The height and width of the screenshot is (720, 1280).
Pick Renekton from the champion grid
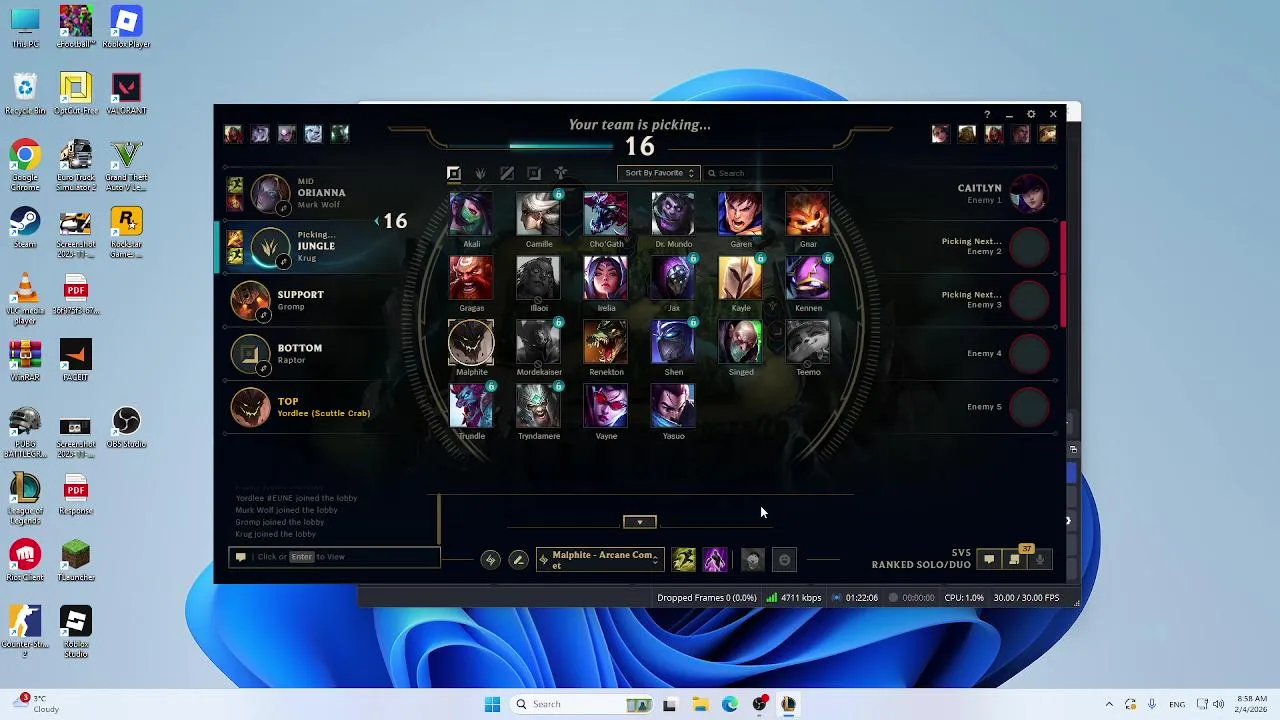tap(606, 342)
